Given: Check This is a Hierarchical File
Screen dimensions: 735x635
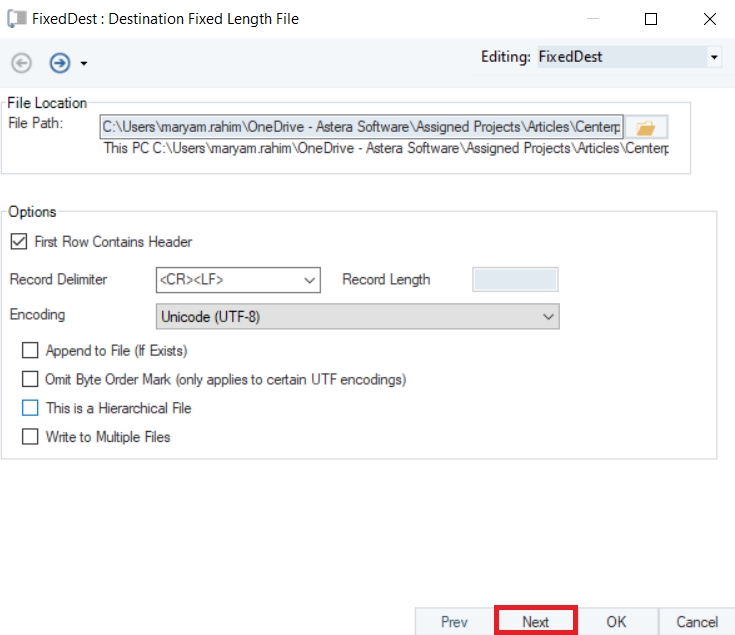Looking at the screenshot, I should [x=30, y=408].
